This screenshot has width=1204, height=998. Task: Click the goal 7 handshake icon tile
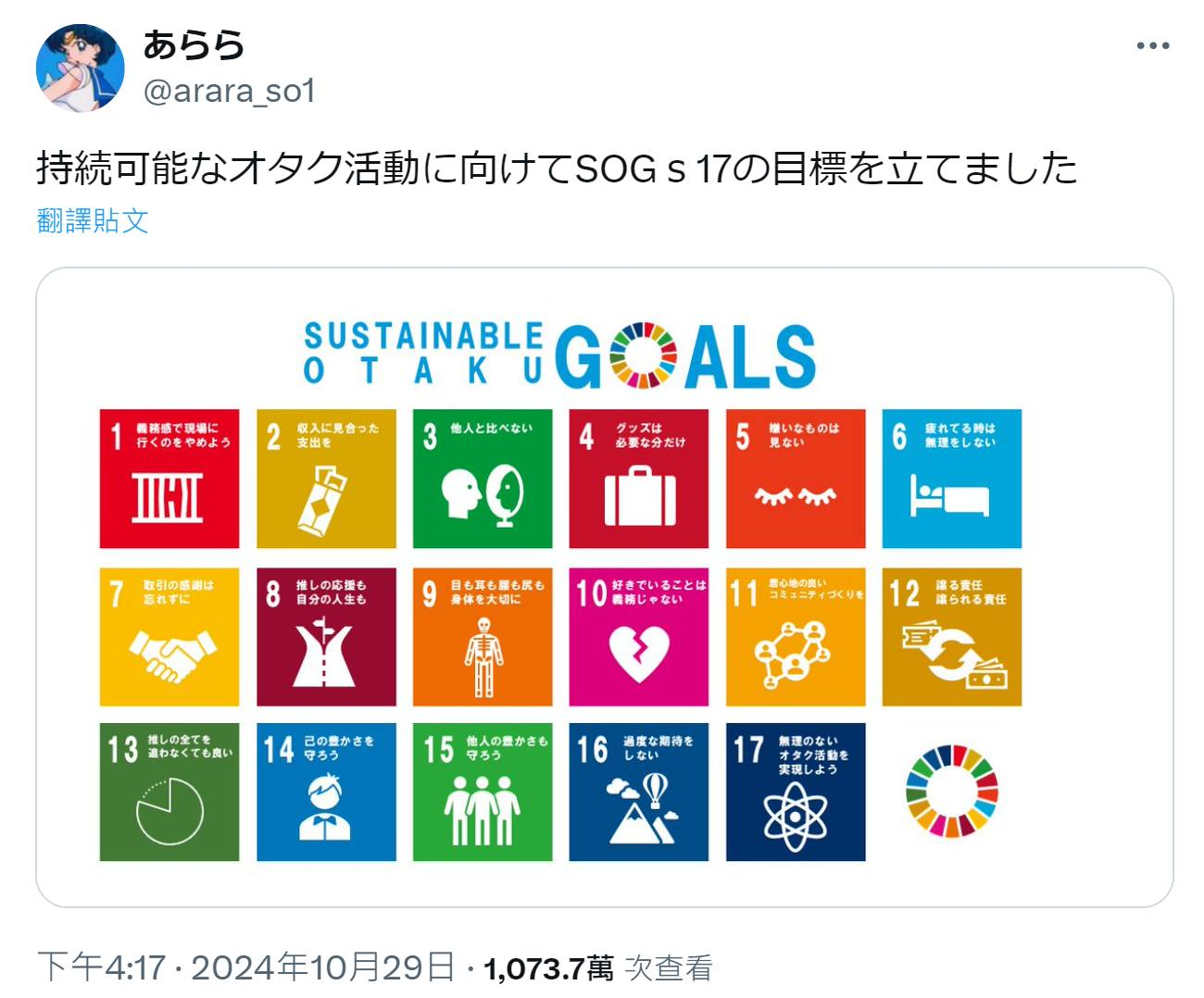[169, 637]
